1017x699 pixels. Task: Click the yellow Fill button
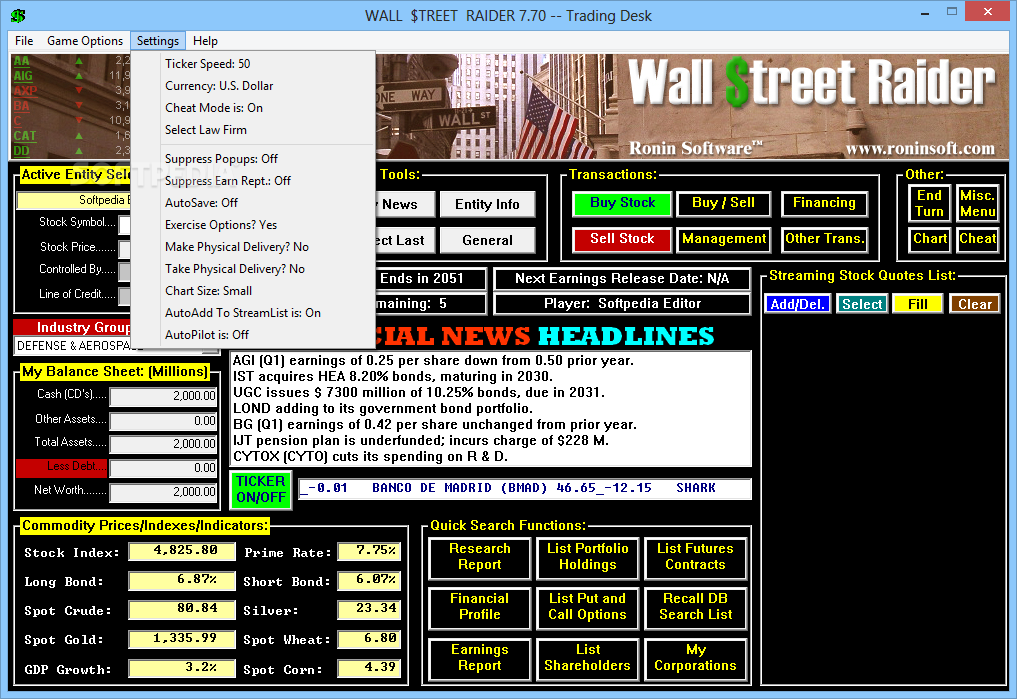coord(917,304)
